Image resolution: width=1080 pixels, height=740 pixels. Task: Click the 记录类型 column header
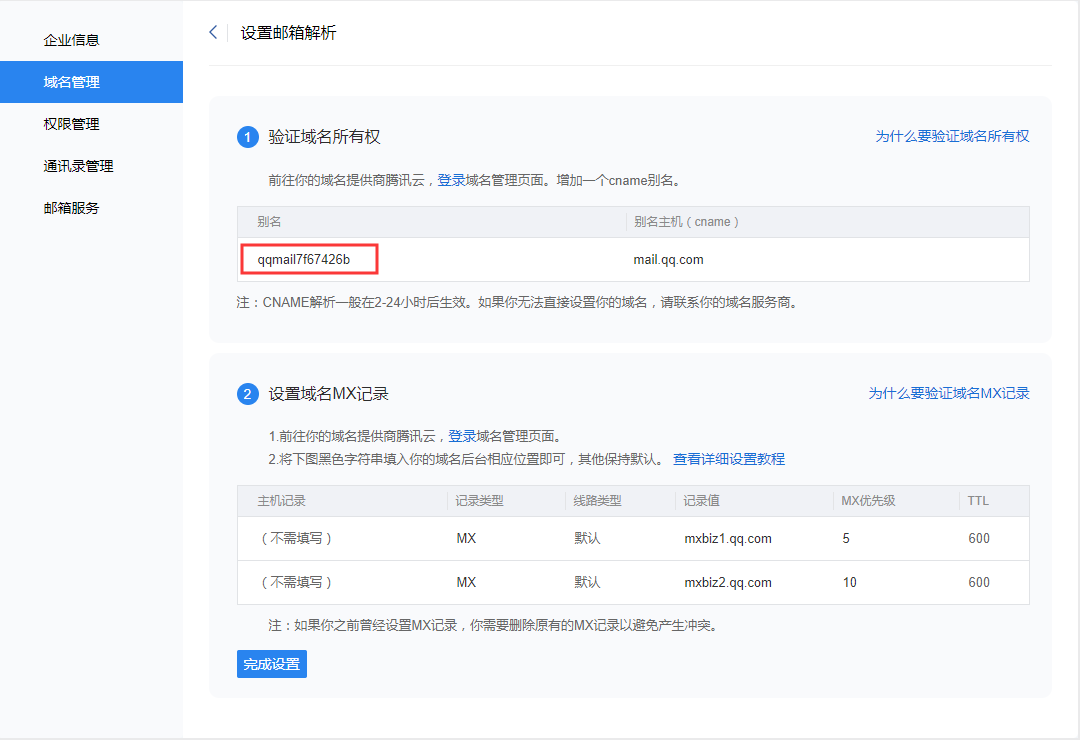(x=479, y=500)
